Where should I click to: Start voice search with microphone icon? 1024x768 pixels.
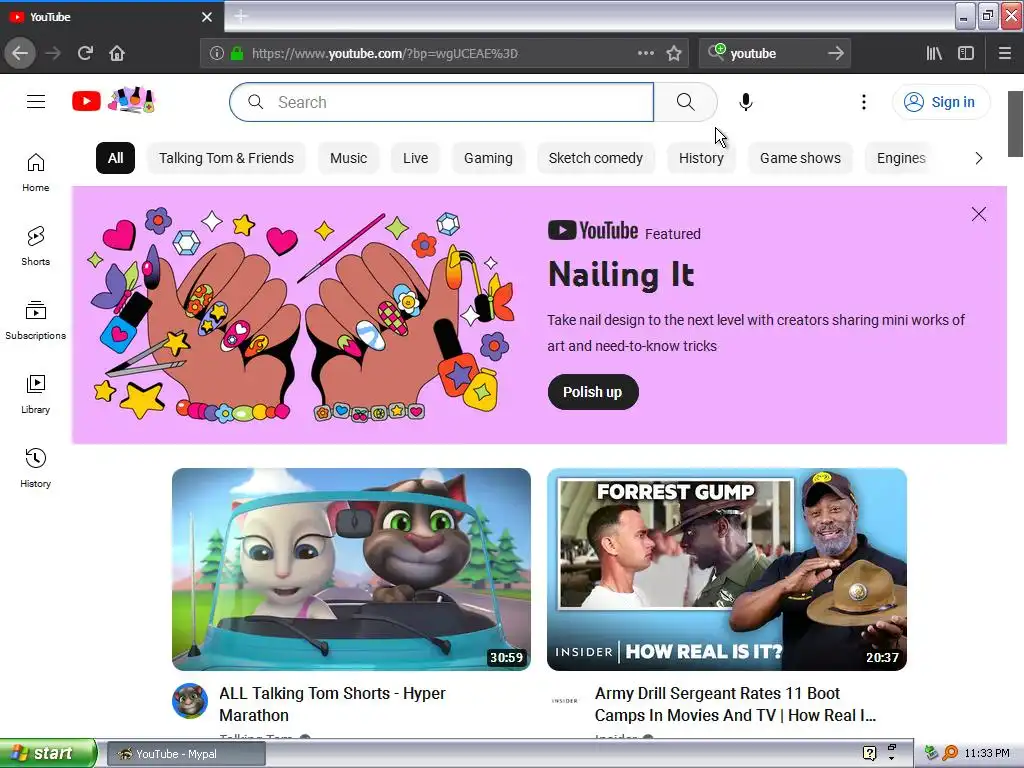pyautogui.click(x=746, y=102)
